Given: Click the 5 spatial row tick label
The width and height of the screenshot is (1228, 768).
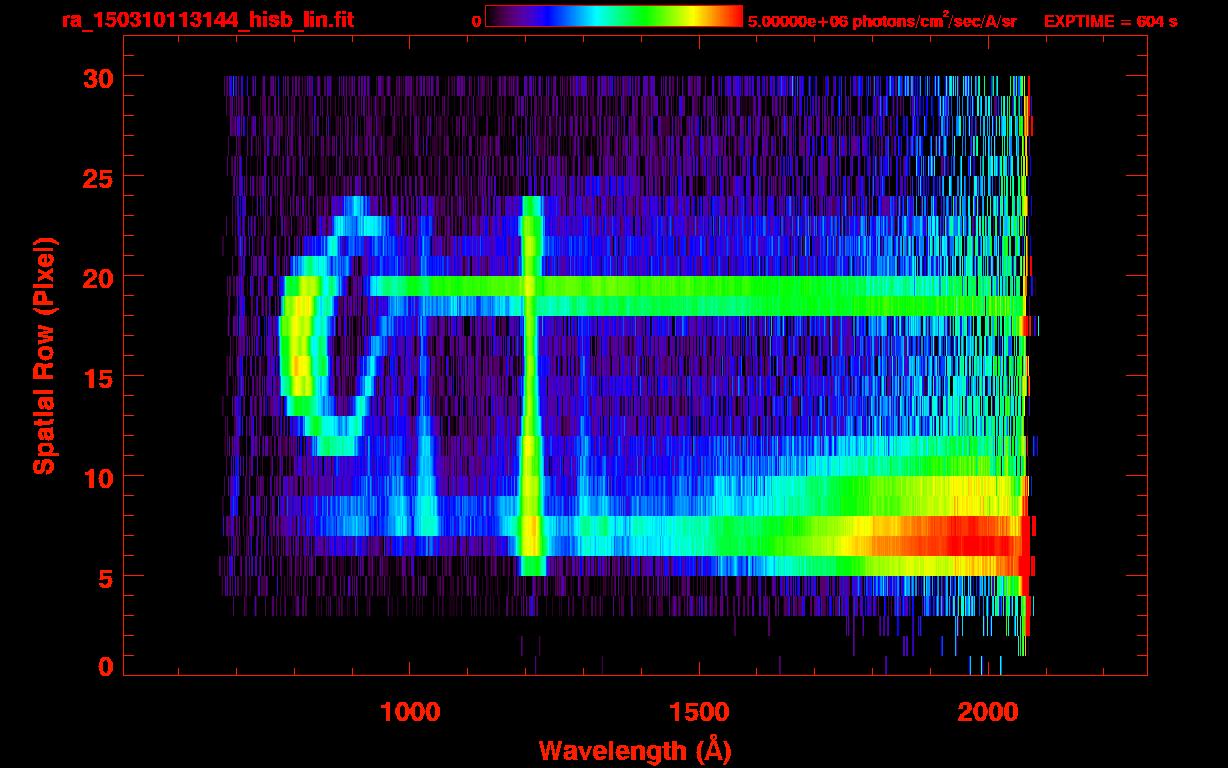Looking at the screenshot, I should [105, 577].
